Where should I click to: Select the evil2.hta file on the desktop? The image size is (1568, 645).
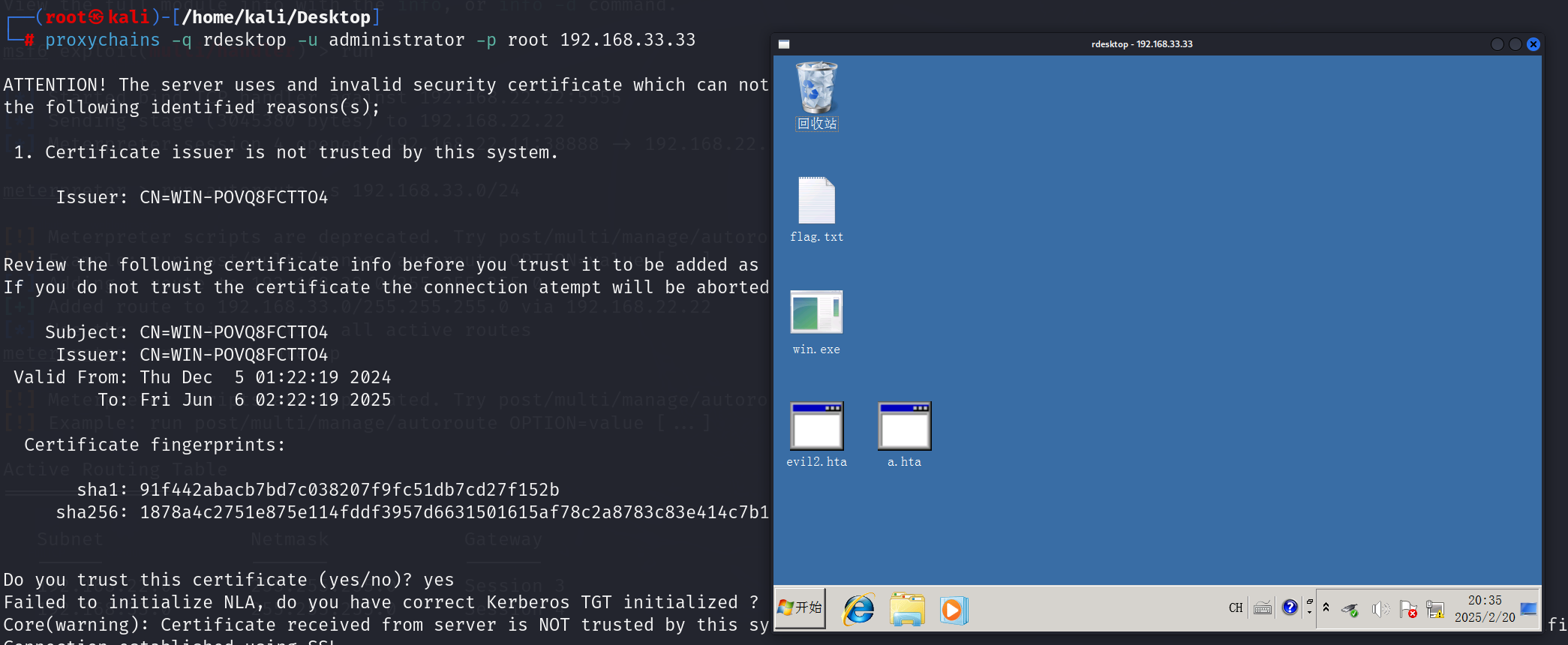816,435
